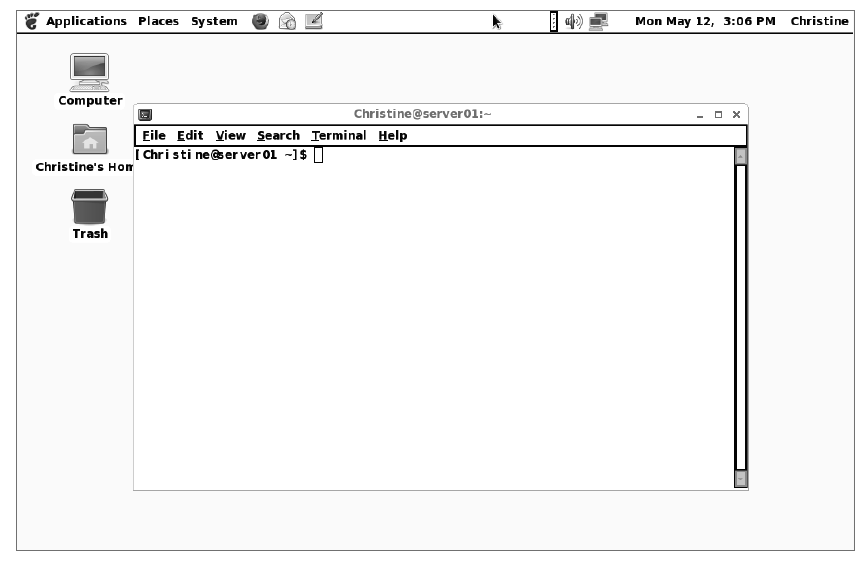Screen dimensions: 867x564
Task: Click the terminal vertical scrollbar track
Action: point(740,317)
